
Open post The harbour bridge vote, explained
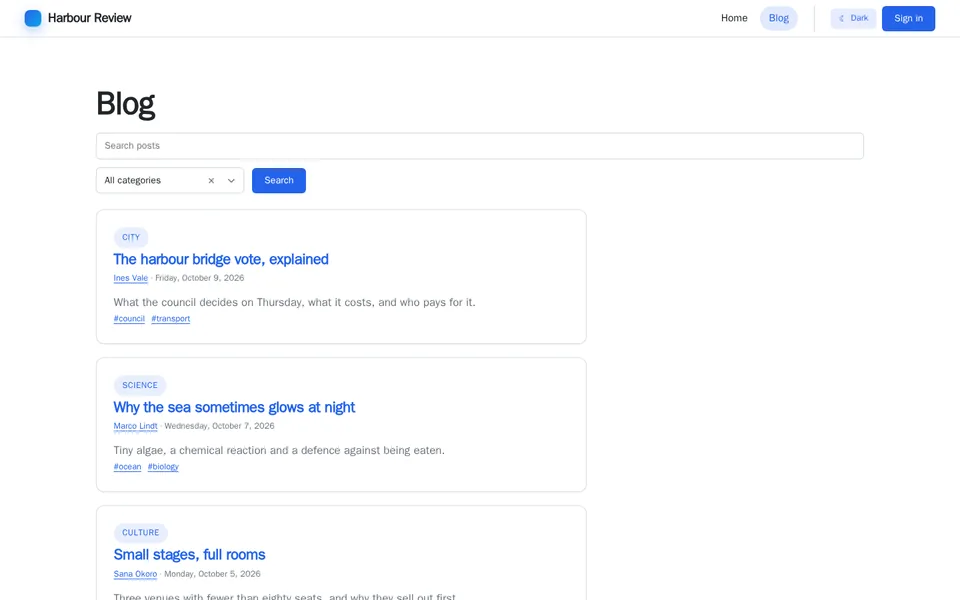coord(221,260)
